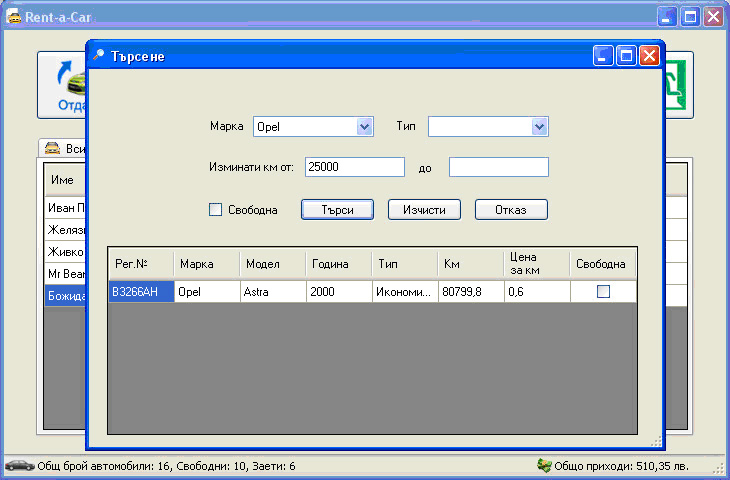
Task: Select the Желяз row in main window
Action: 66,230
